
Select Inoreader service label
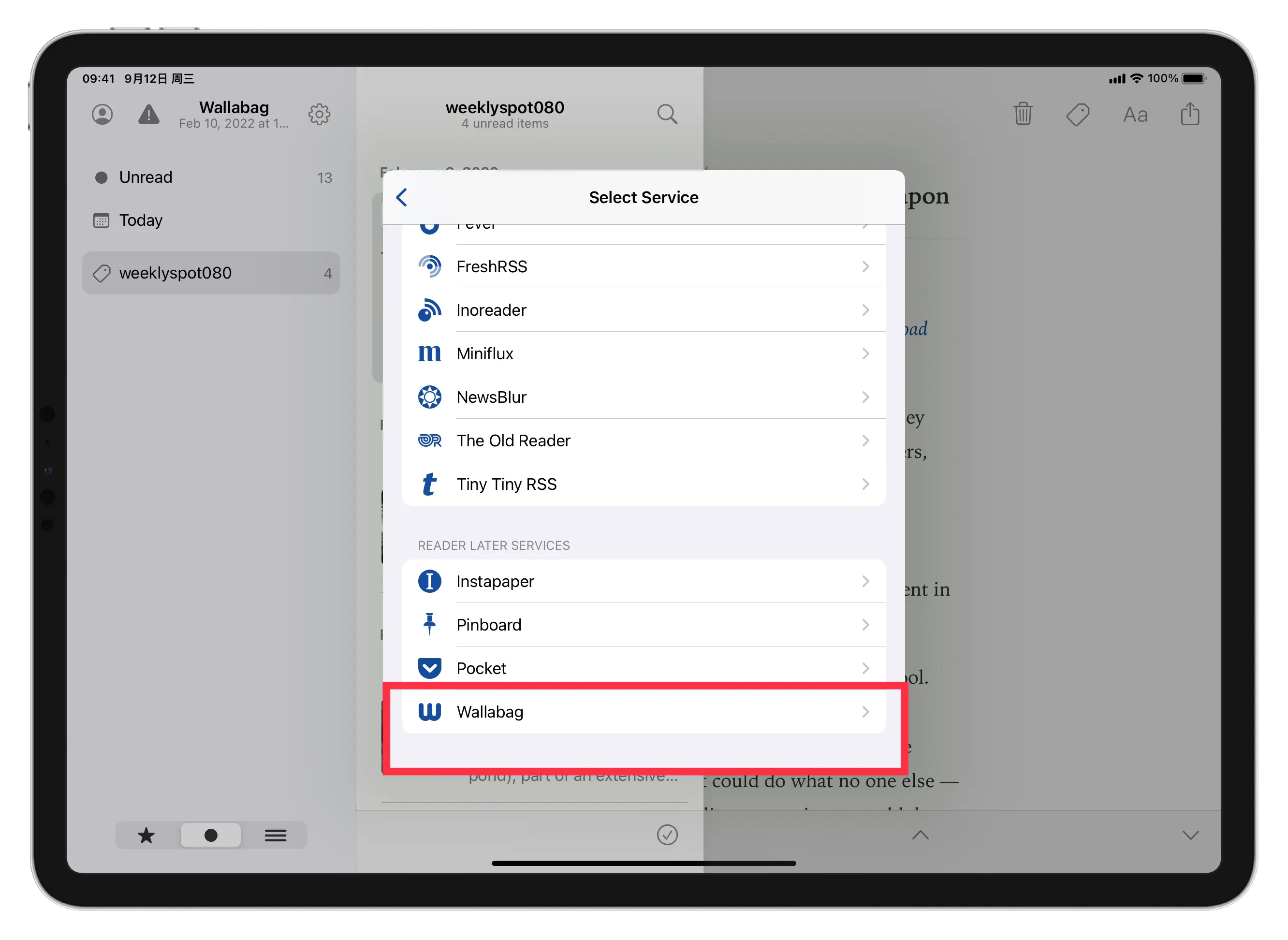click(491, 310)
